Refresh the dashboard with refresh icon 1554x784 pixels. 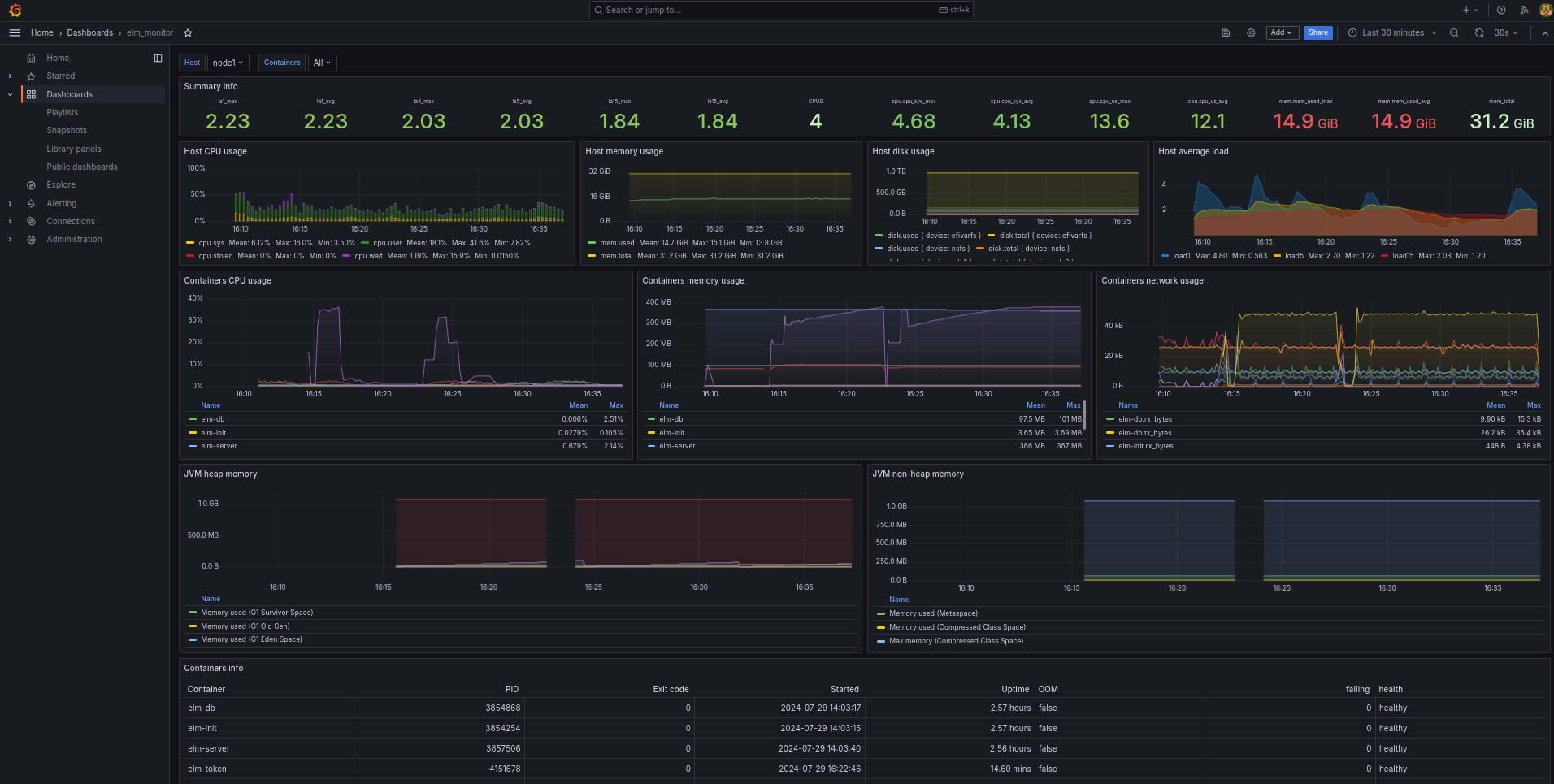pyautogui.click(x=1479, y=33)
